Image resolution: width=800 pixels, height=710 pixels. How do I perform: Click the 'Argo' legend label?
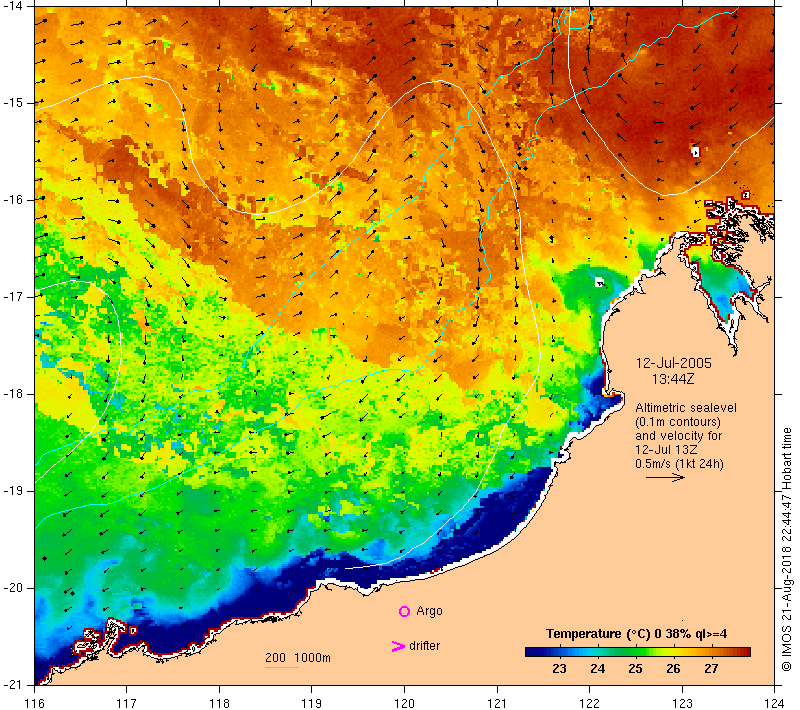[x=429, y=611]
